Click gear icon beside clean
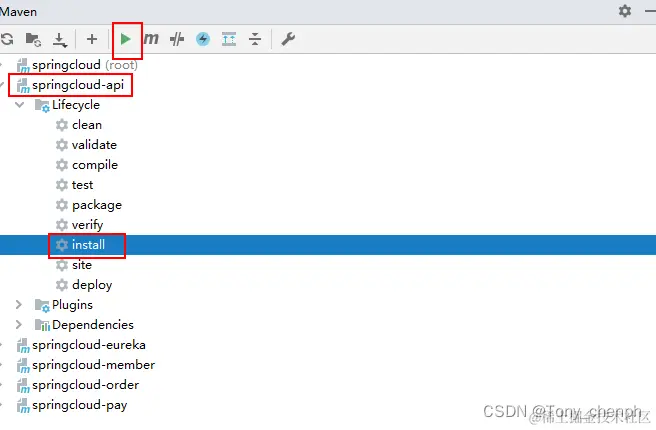656x430 pixels. coord(62,125)
